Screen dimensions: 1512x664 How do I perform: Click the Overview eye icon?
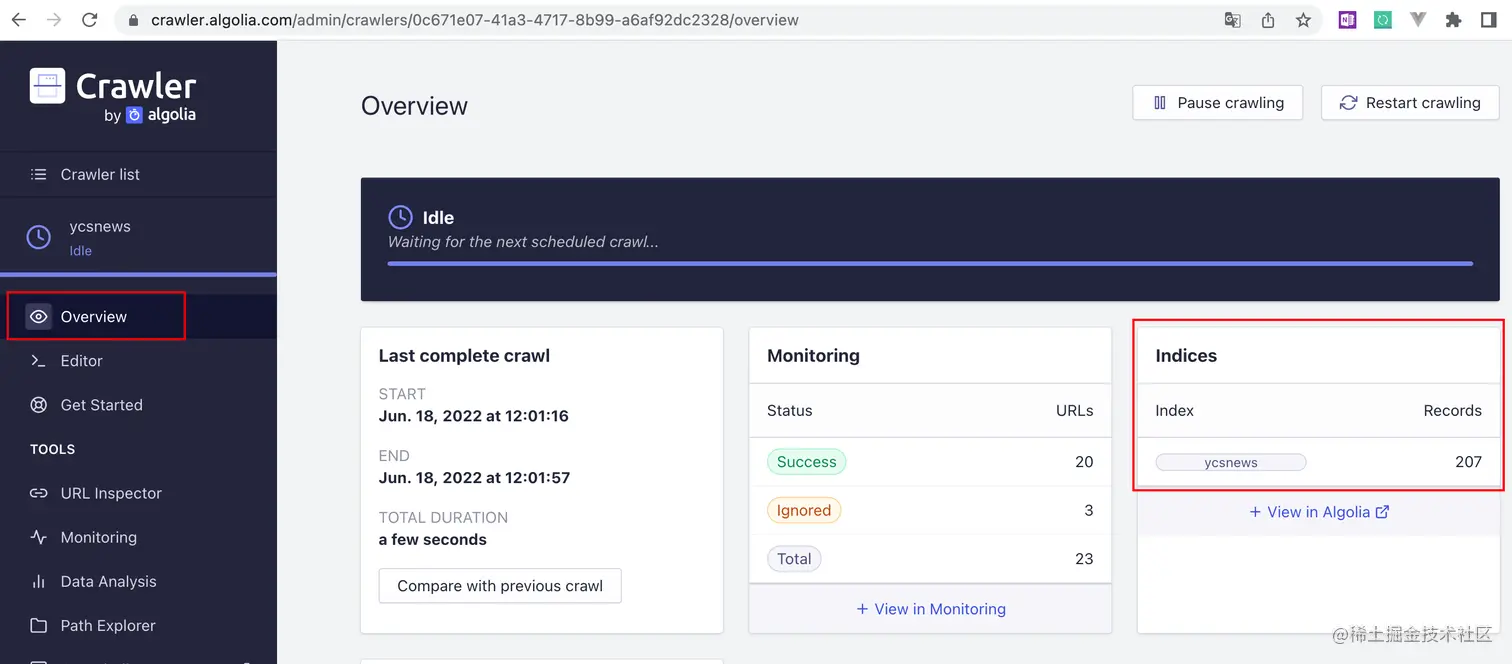(x=39, y=317)
